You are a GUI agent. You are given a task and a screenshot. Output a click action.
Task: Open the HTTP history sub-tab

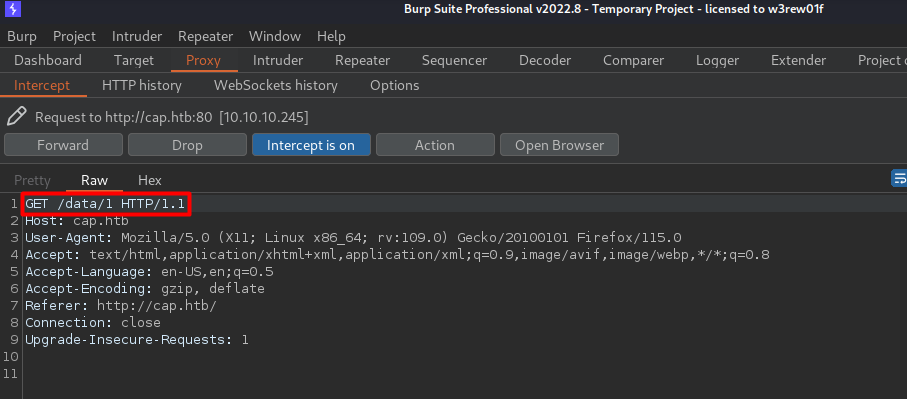[x=142, y=86]
